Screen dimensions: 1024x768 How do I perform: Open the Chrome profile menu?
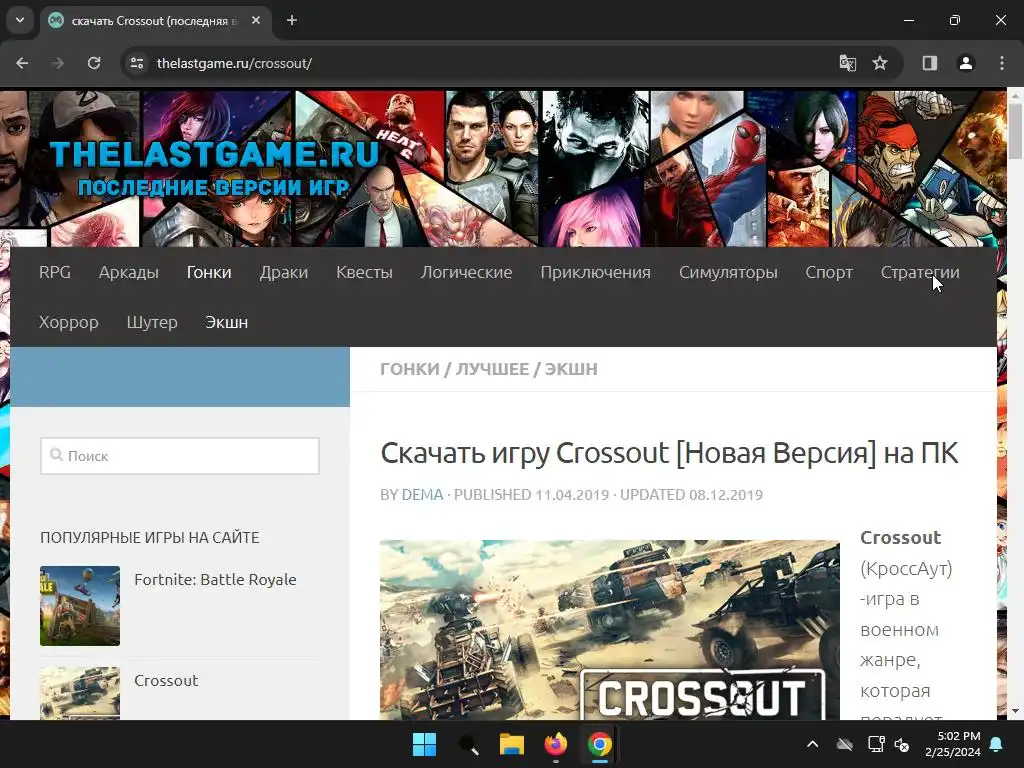[966, 63]
